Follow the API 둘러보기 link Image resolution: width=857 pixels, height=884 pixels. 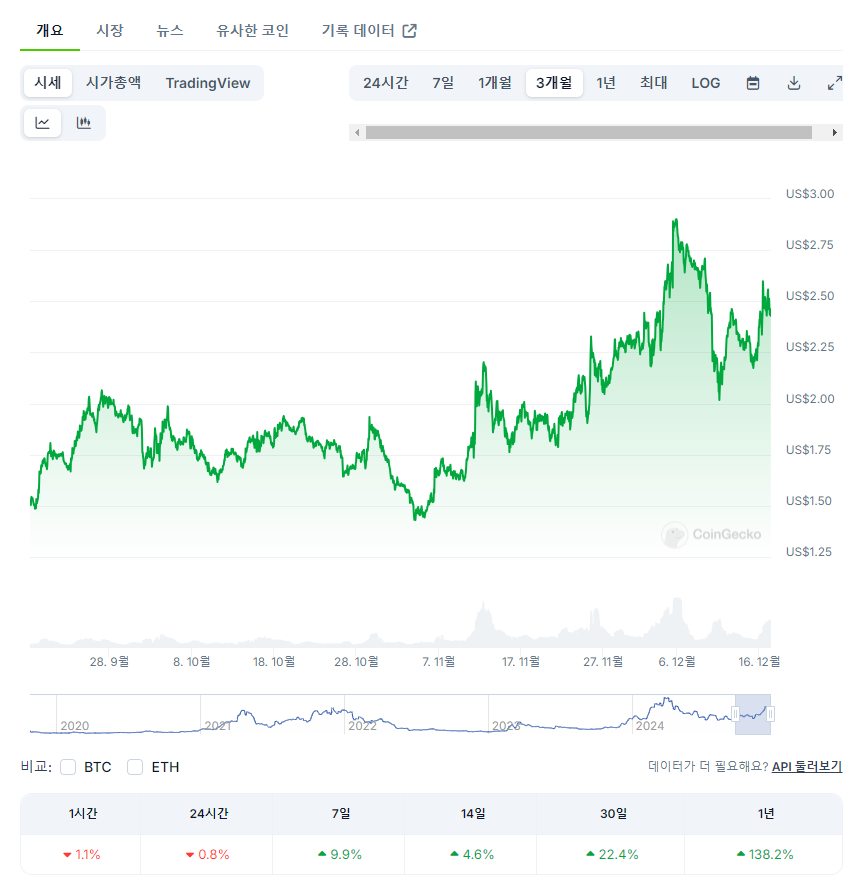pos(807,767)
